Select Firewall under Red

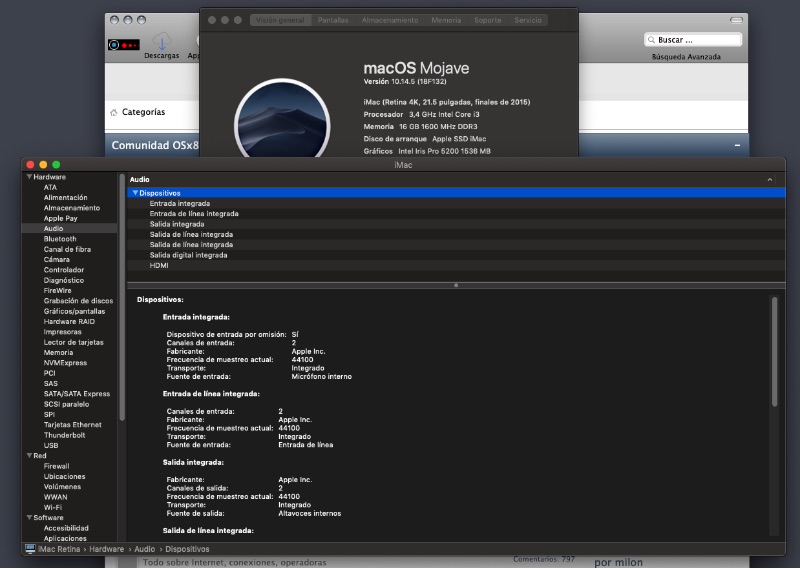point(56,466)
